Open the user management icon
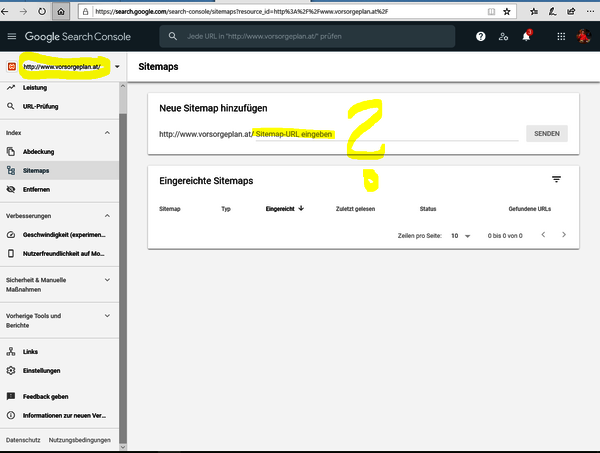This screenshot has width=600, height=453. (503, 36)
